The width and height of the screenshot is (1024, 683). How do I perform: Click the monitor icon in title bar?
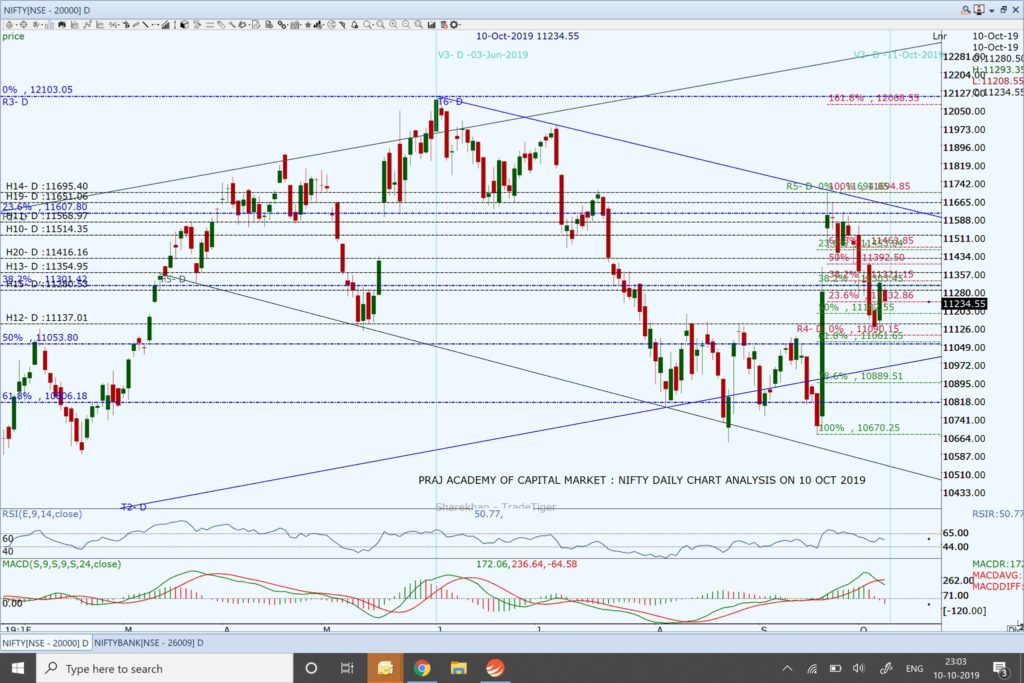point(978,10)
